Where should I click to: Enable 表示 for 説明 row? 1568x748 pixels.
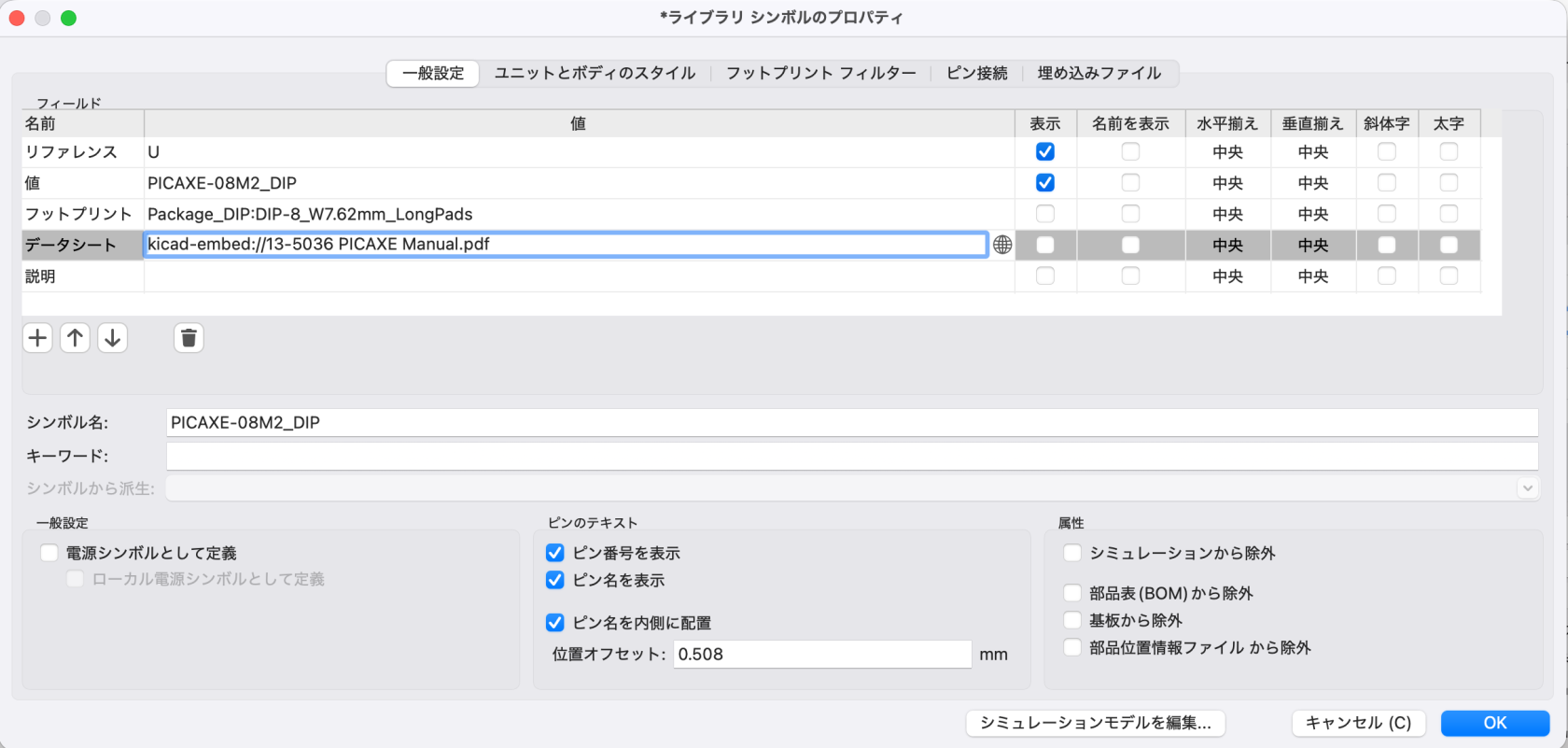pyautogui.click(x=1045, y=275)
